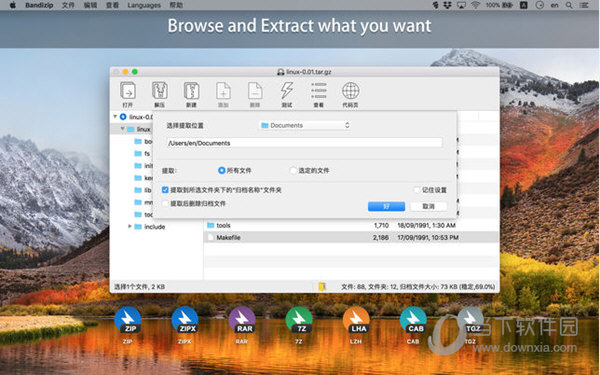Select the fs folder in tree

pos(142,153)
